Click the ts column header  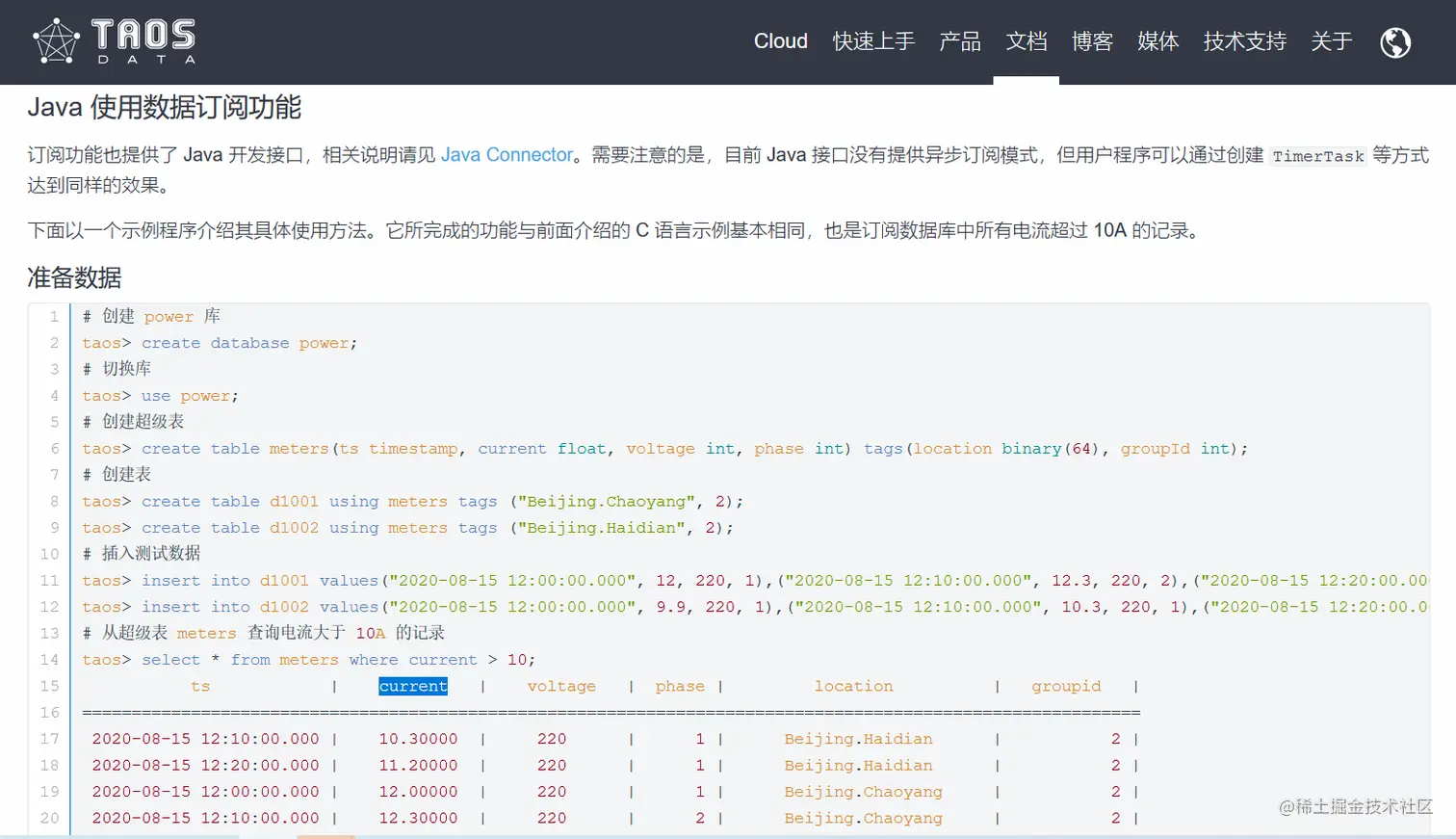pyautogui.click(x=200, y=686)
